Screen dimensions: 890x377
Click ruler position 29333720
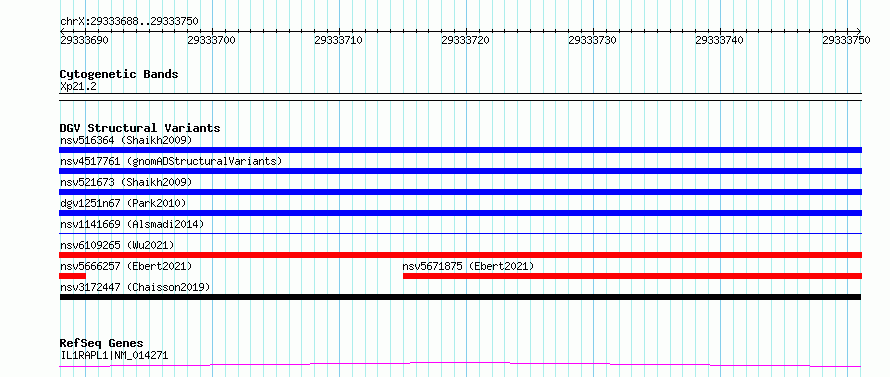pos(465,40)
